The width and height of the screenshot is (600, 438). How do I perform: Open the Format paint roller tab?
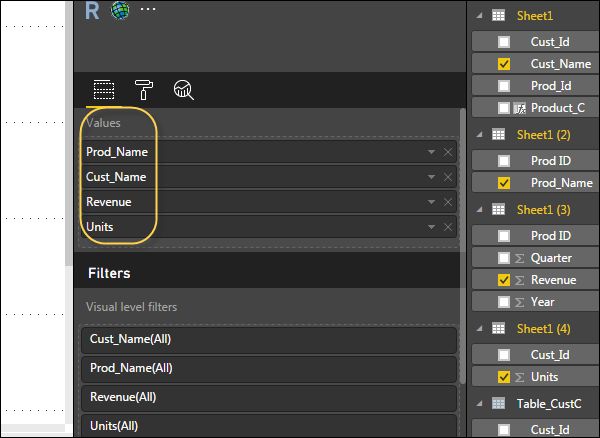click(x=143, y=90)
